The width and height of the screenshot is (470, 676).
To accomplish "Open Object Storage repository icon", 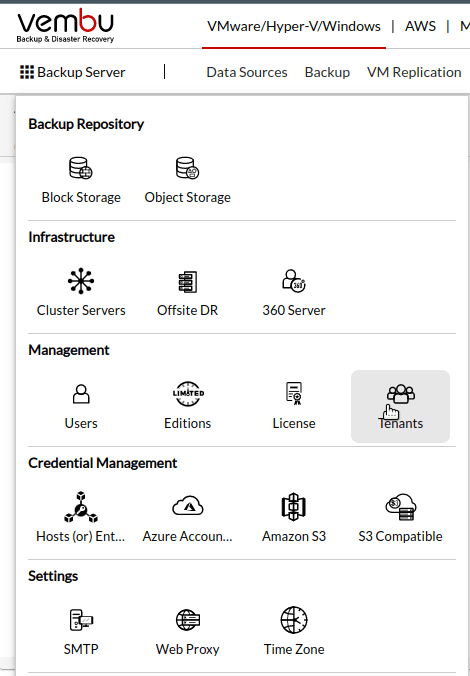I will click(x=187, y=168).
